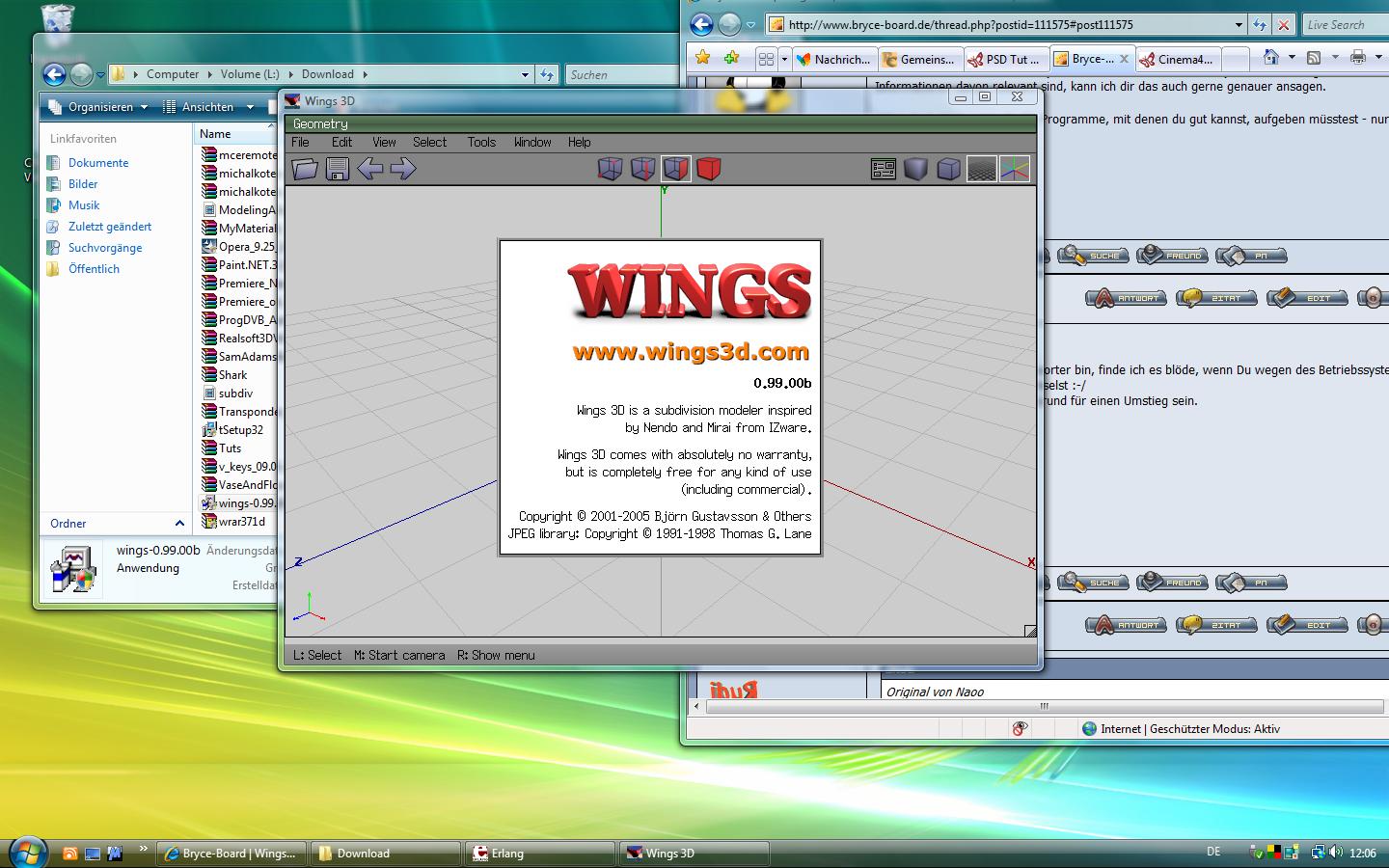Click the IE Home icon
The image size is (1389, 868).
tap(1271, 58)
